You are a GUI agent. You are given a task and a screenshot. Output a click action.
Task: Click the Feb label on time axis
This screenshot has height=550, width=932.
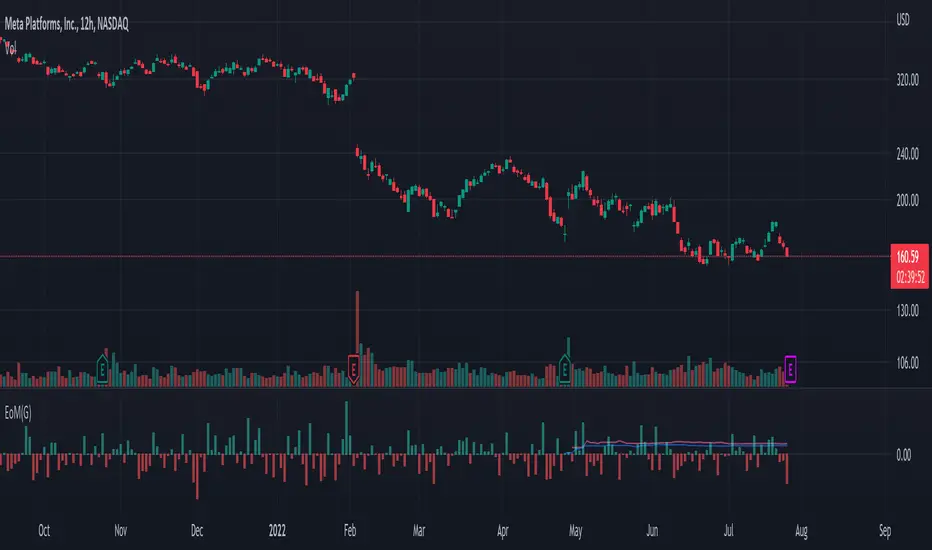[350, 530]
